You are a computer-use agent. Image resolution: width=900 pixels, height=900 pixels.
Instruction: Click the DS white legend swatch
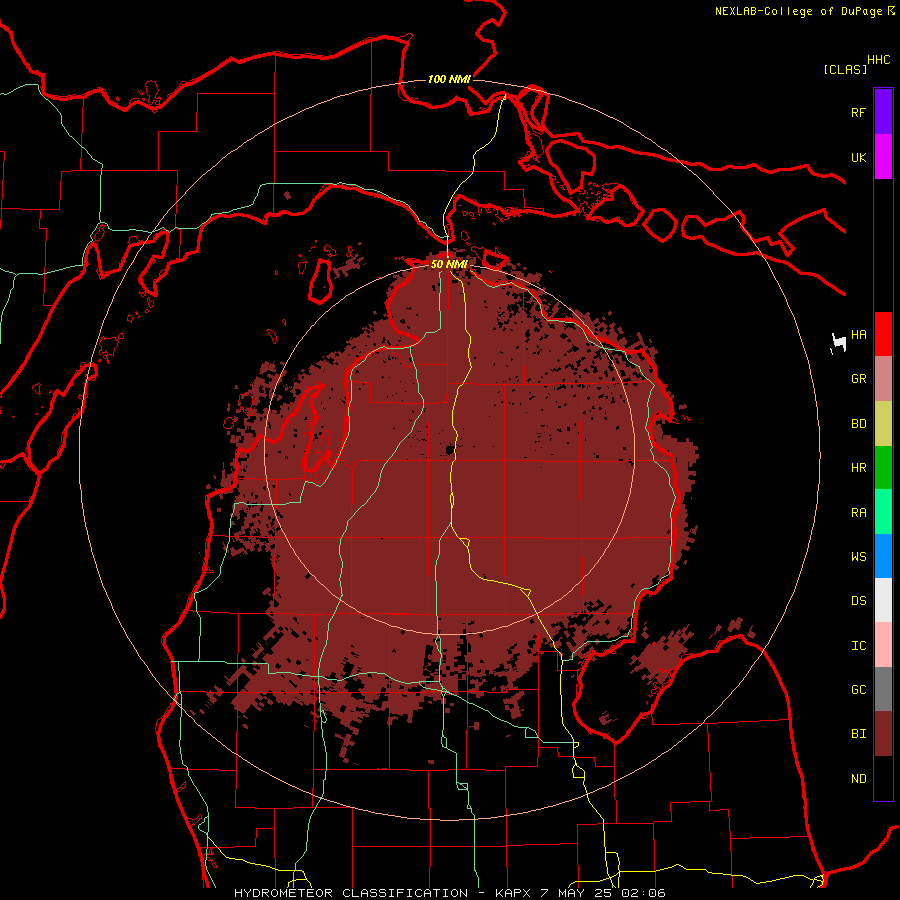coord(883,600)
